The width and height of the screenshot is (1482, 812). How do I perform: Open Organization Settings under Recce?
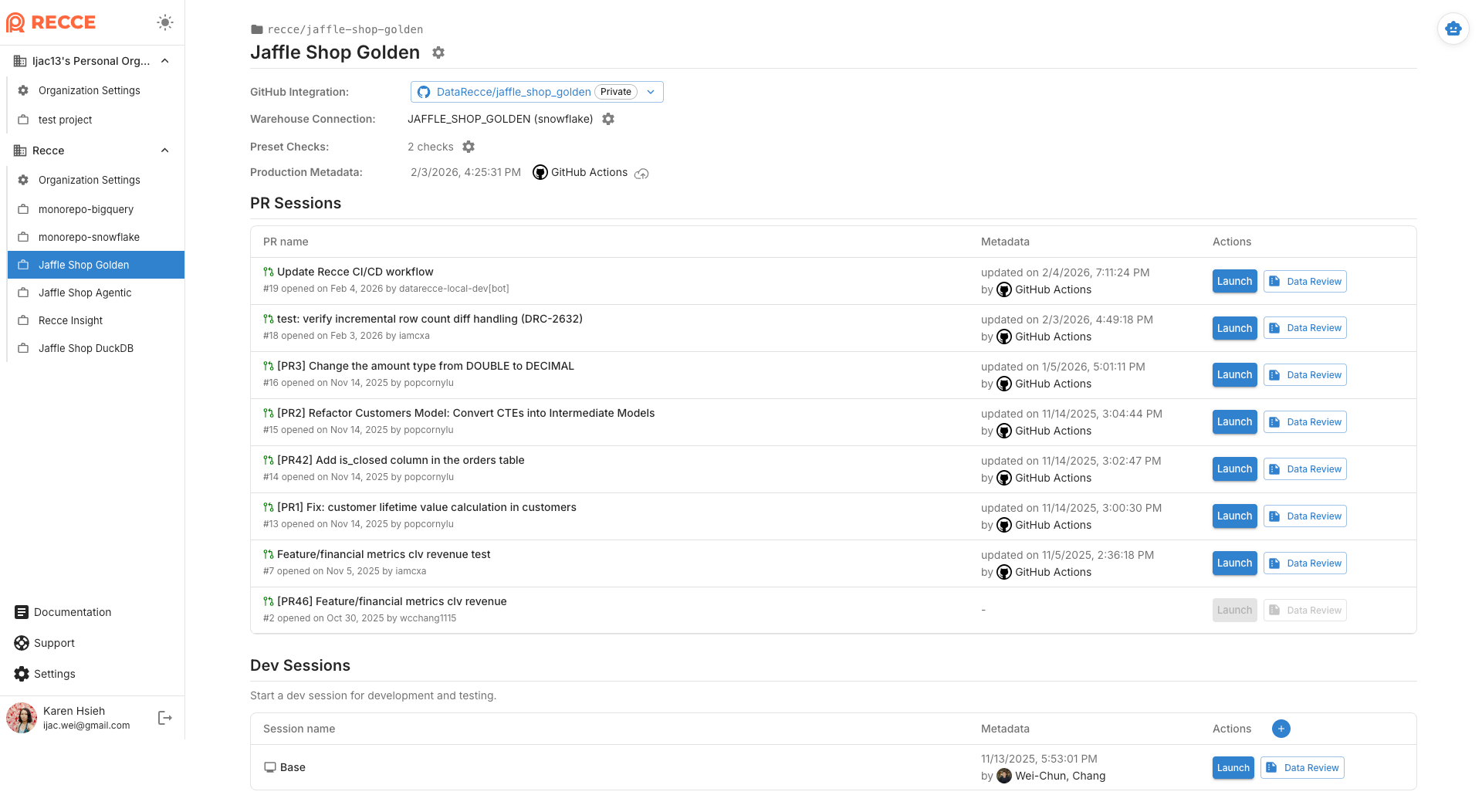[x=90, y=180]
